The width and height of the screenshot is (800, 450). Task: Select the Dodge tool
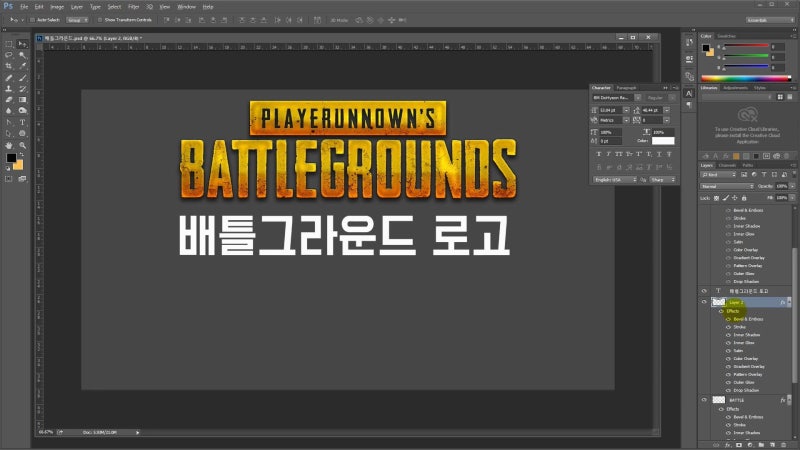22,111
